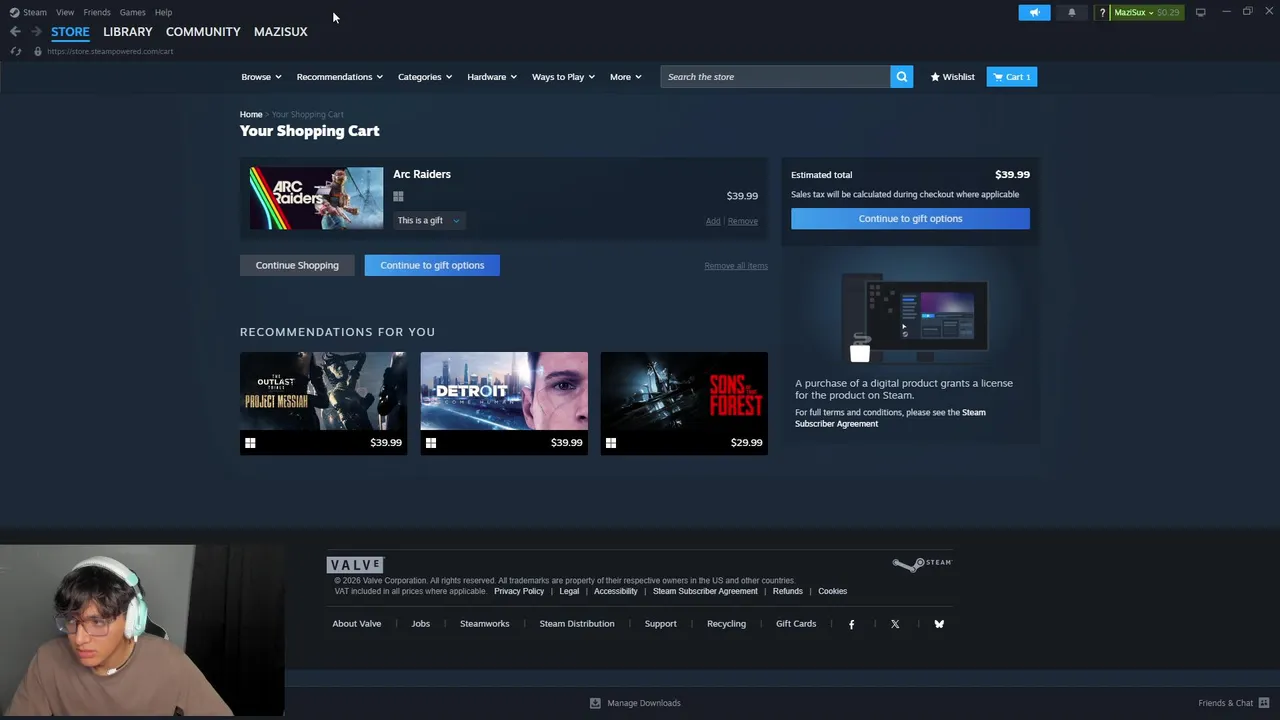The image size is (1280, 720).
Task: Open the Sons of the Forest card
Action: [684, 403]
